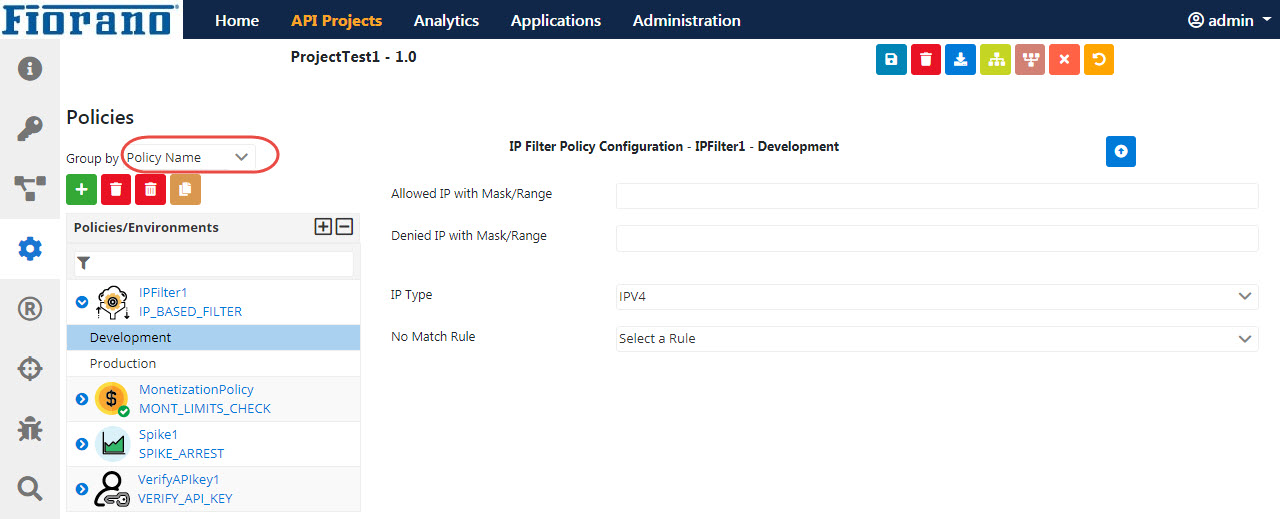Click the blue download icon in project toolbar
The width and height of the screenshot is (1280, 519).
[960, 60]
